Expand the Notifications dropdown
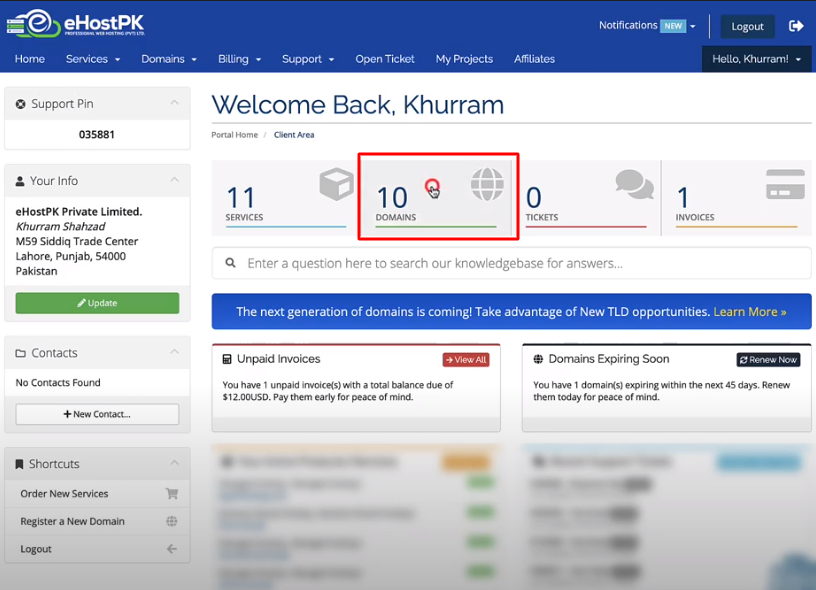 [647, 26]
